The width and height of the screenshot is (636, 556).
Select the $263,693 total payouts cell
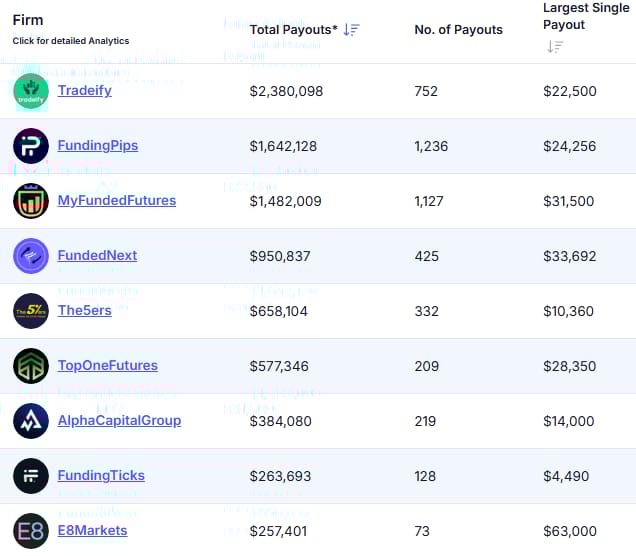click(280, 476)
